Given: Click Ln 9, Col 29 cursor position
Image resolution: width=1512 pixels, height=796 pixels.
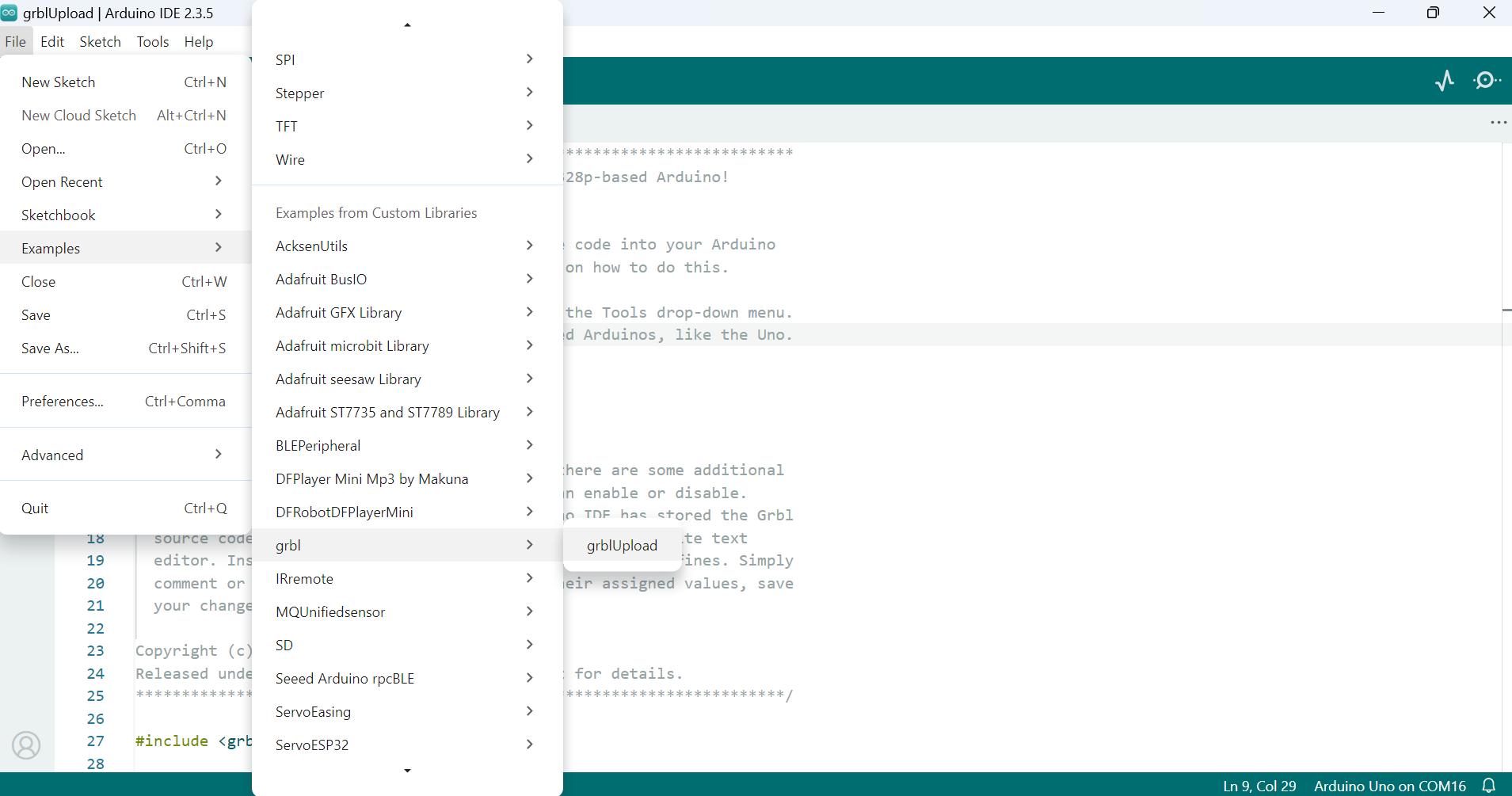Looking at the screenshot, I should point(1259,786).
